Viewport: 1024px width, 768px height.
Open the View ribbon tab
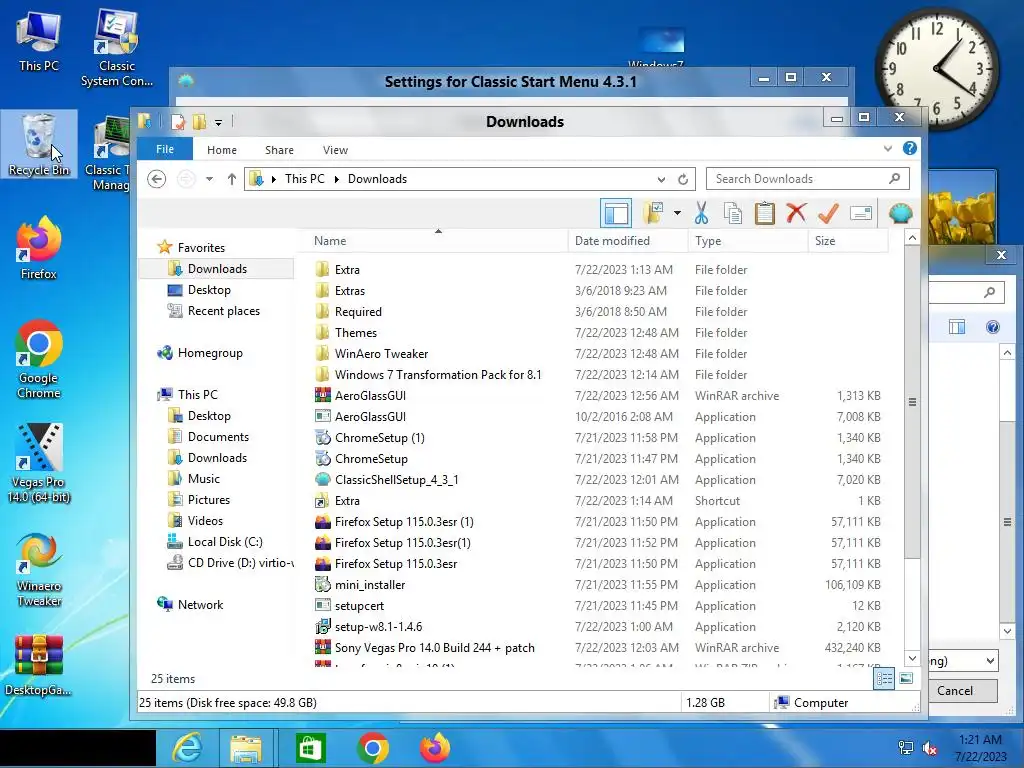(x=335, y=150)
